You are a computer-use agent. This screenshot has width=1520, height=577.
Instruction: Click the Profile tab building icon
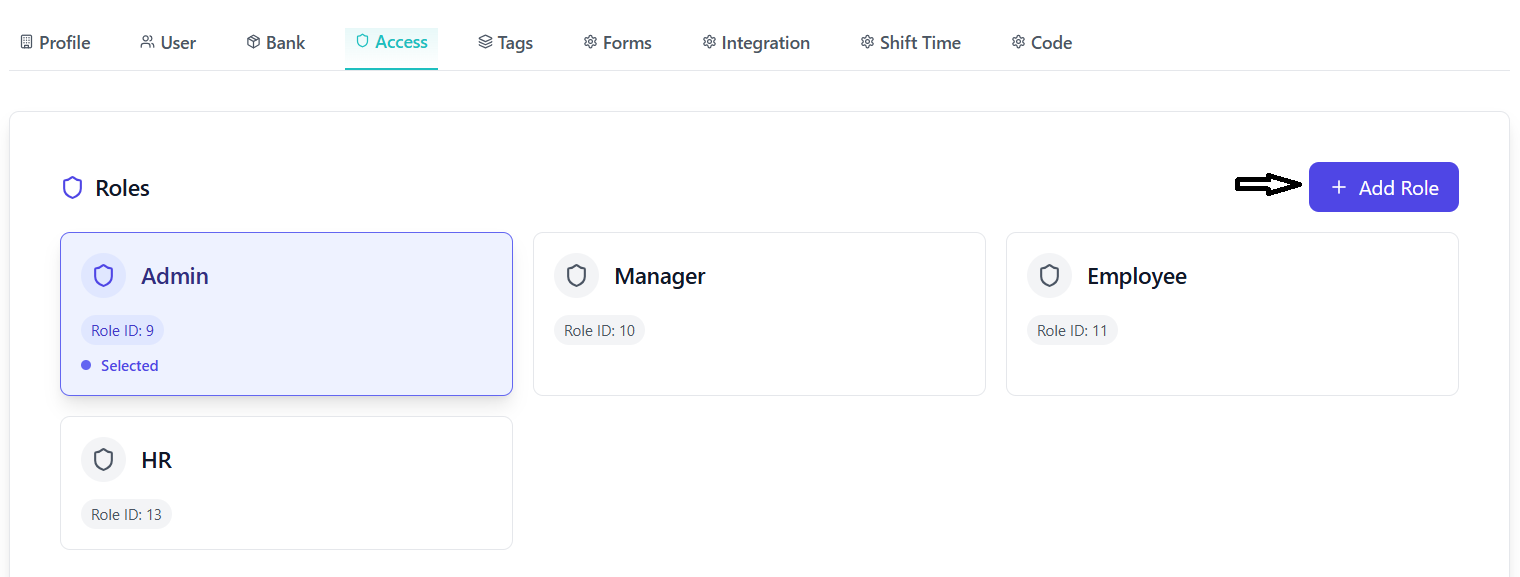(x=27, y=42)
